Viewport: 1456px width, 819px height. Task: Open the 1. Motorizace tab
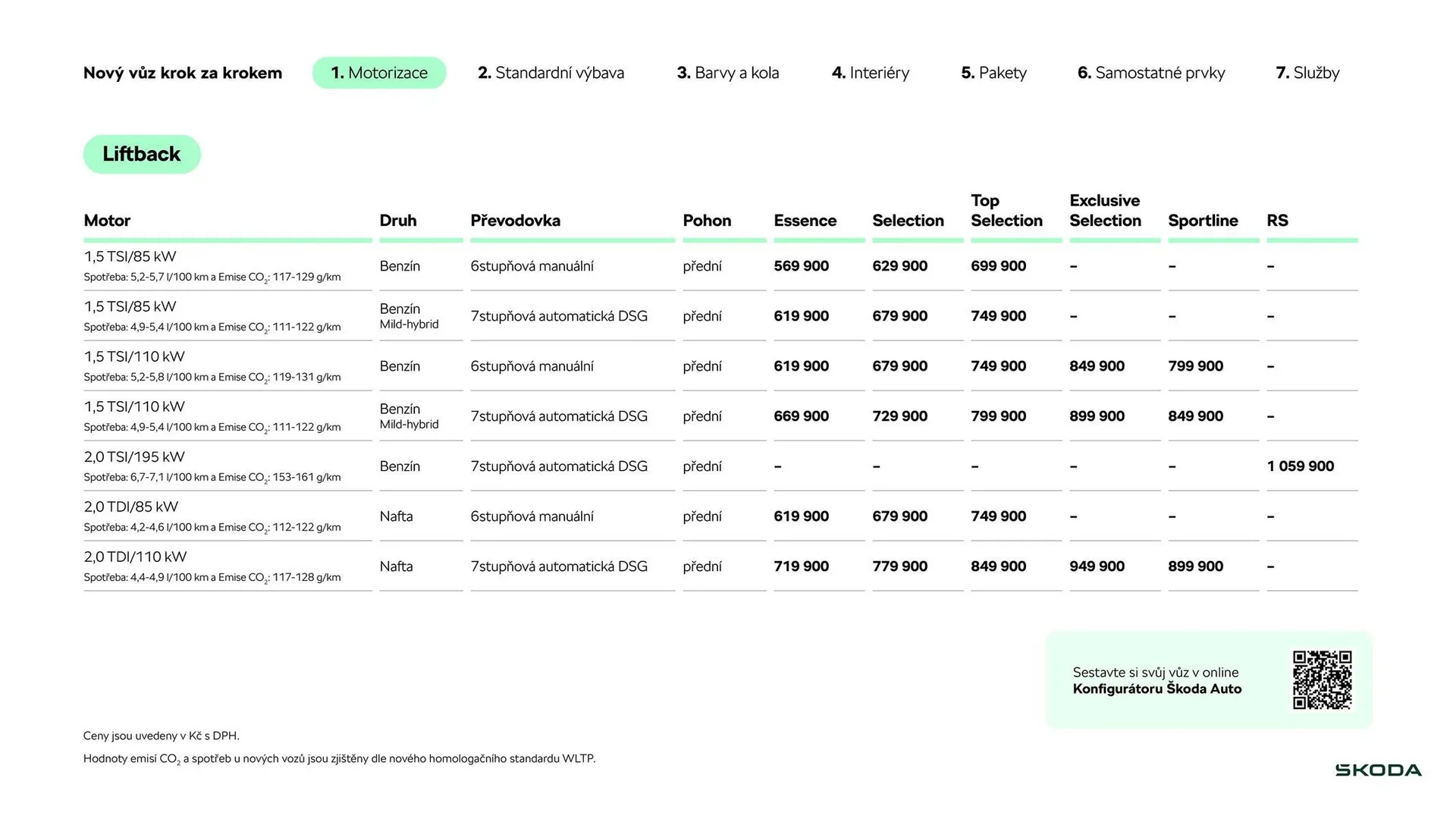(379, 73)
